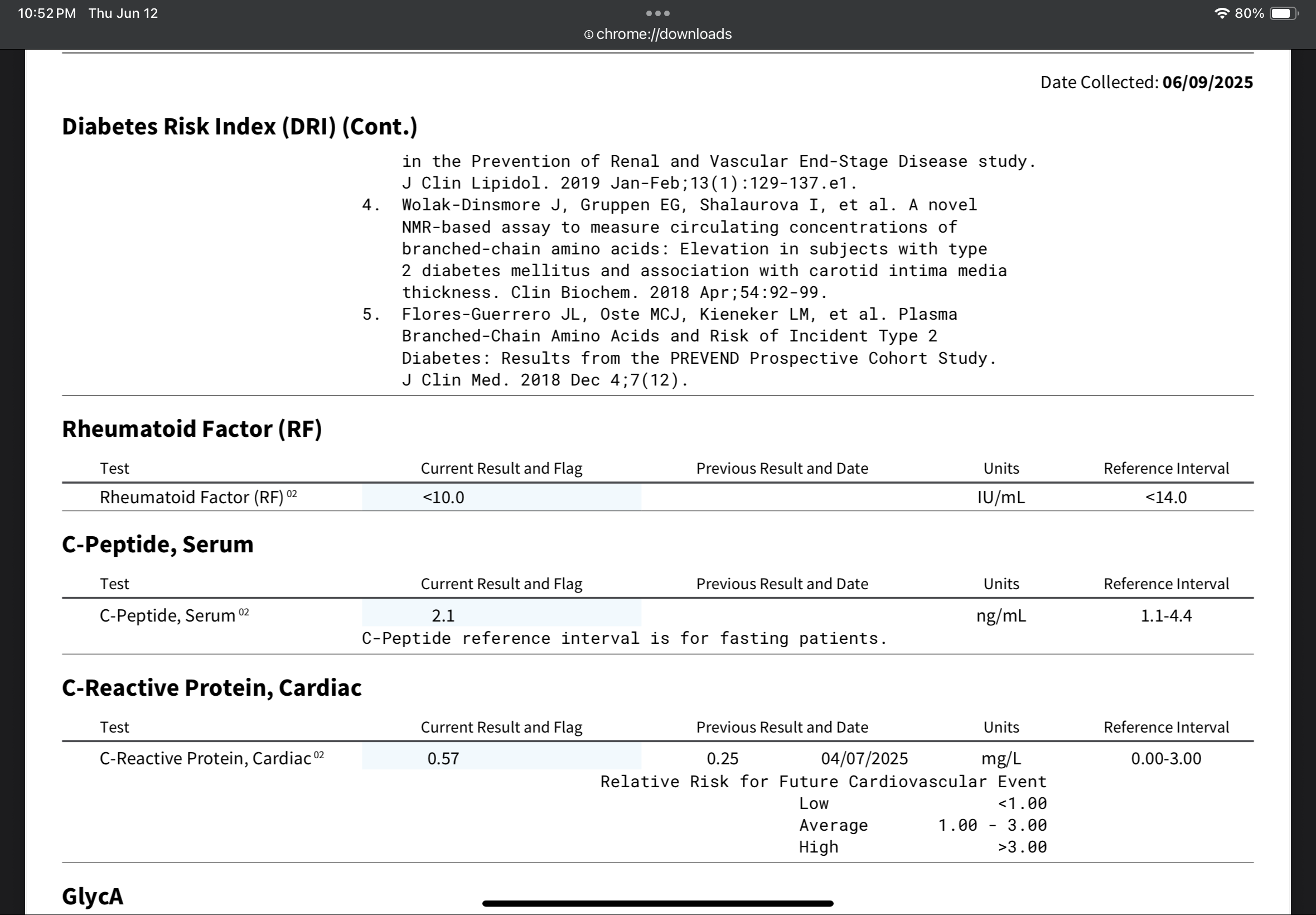Select the Rheumatoid Factor (RF) section heading

click(192, 429)
